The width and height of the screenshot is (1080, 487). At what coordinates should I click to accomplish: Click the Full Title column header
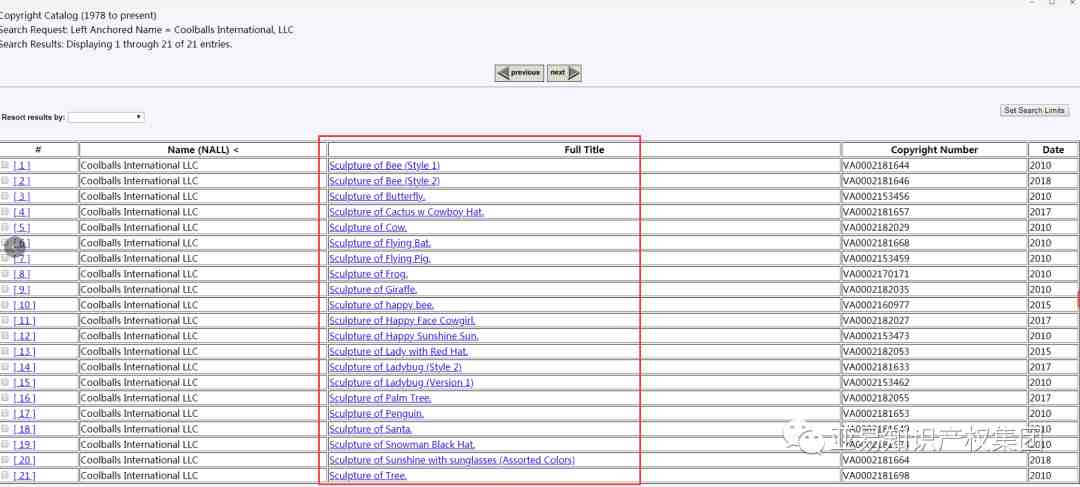pyautogui.click(x=584, y=149)
